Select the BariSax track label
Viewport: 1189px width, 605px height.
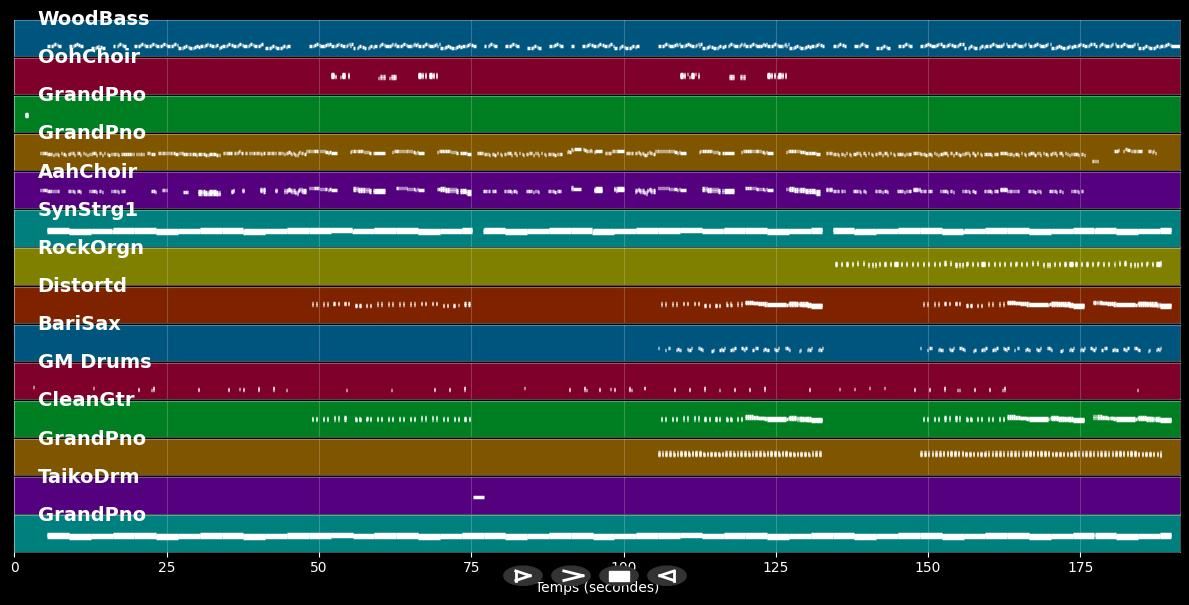79,324
